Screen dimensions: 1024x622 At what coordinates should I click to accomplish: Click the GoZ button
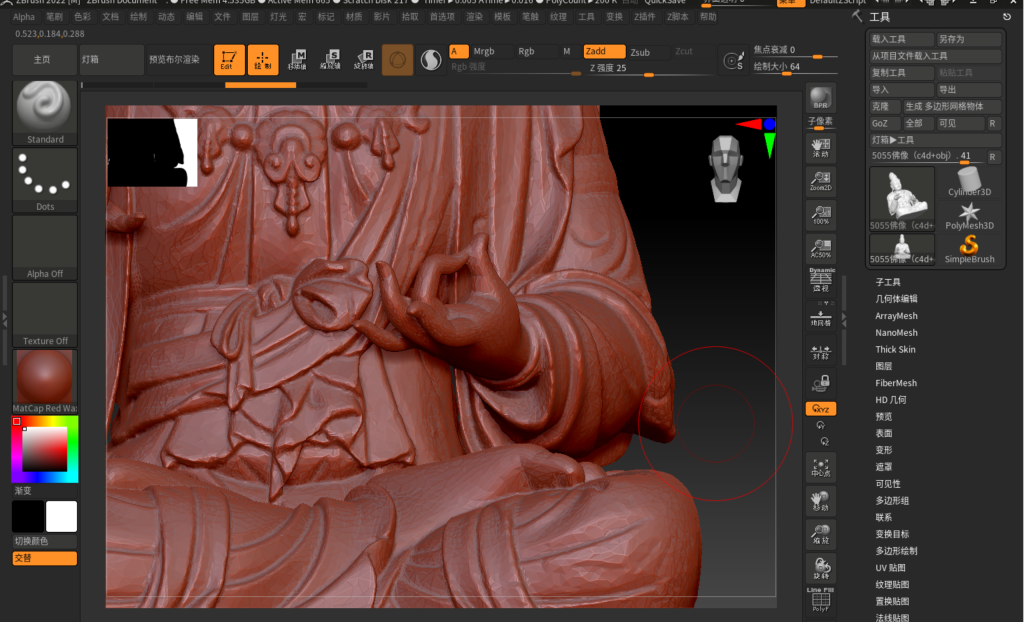[884, 123]
